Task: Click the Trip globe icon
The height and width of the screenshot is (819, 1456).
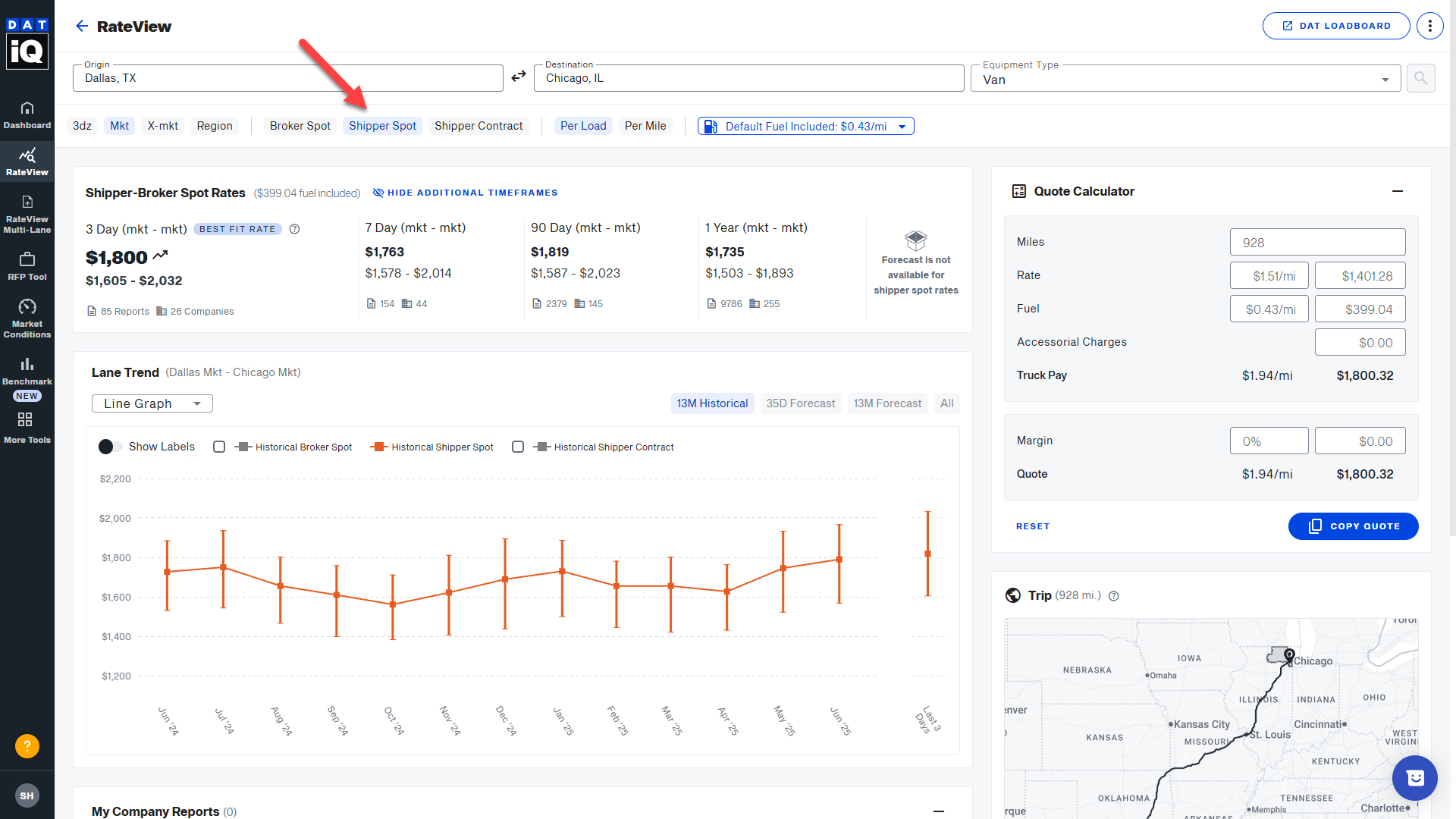Action: (1013, 595)
